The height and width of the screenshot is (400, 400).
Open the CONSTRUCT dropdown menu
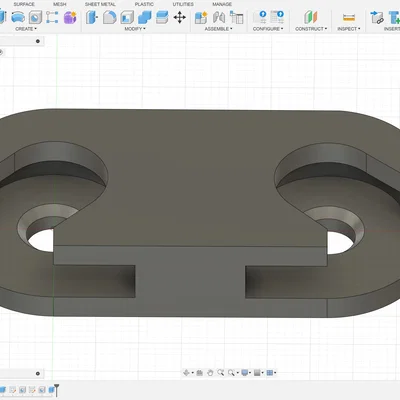point(311,29)
